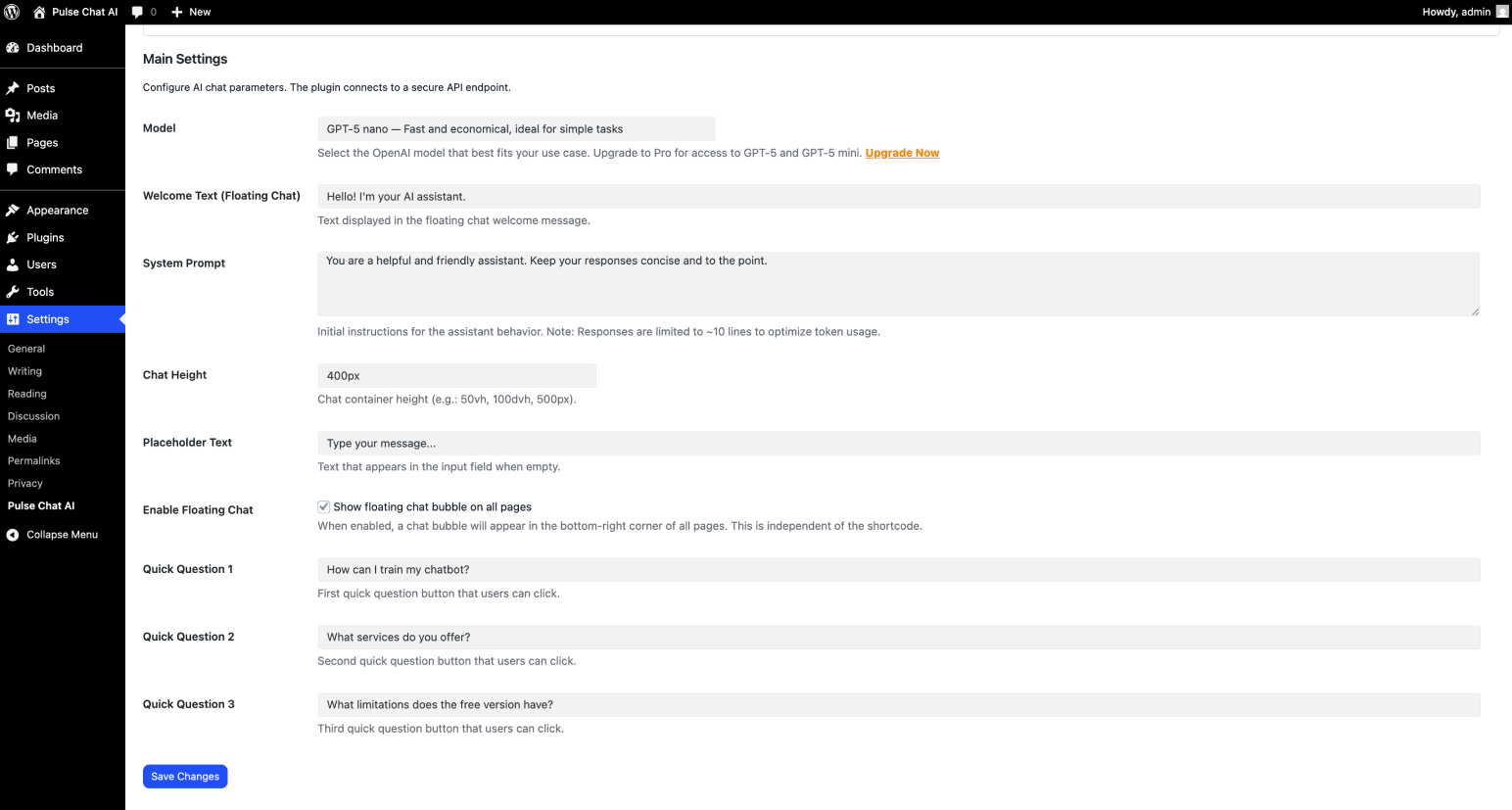Screen dimensions: 1512x810
Task: Click into the System Prompt text area
Action: 898,284
